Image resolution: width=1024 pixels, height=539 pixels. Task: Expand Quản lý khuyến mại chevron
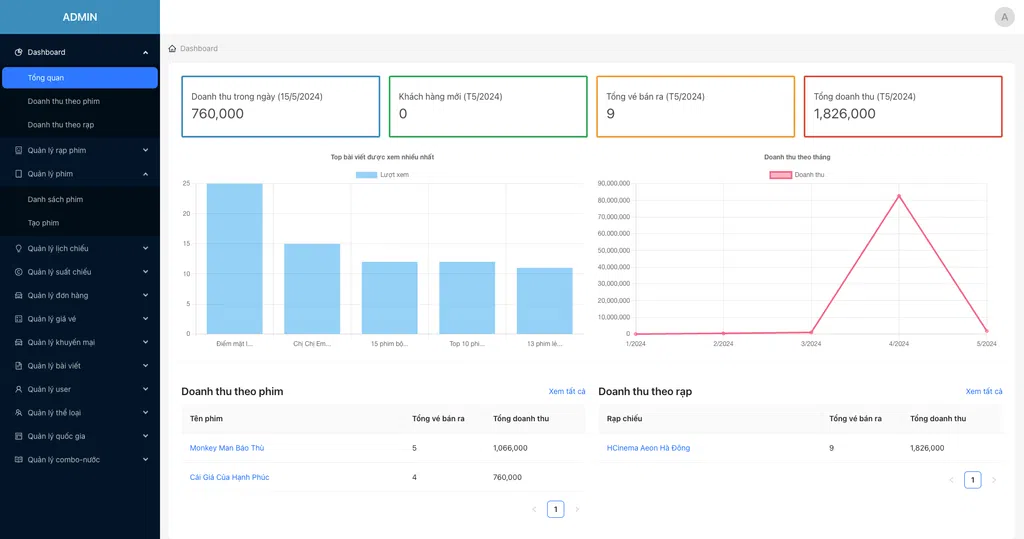click(145, 342)
